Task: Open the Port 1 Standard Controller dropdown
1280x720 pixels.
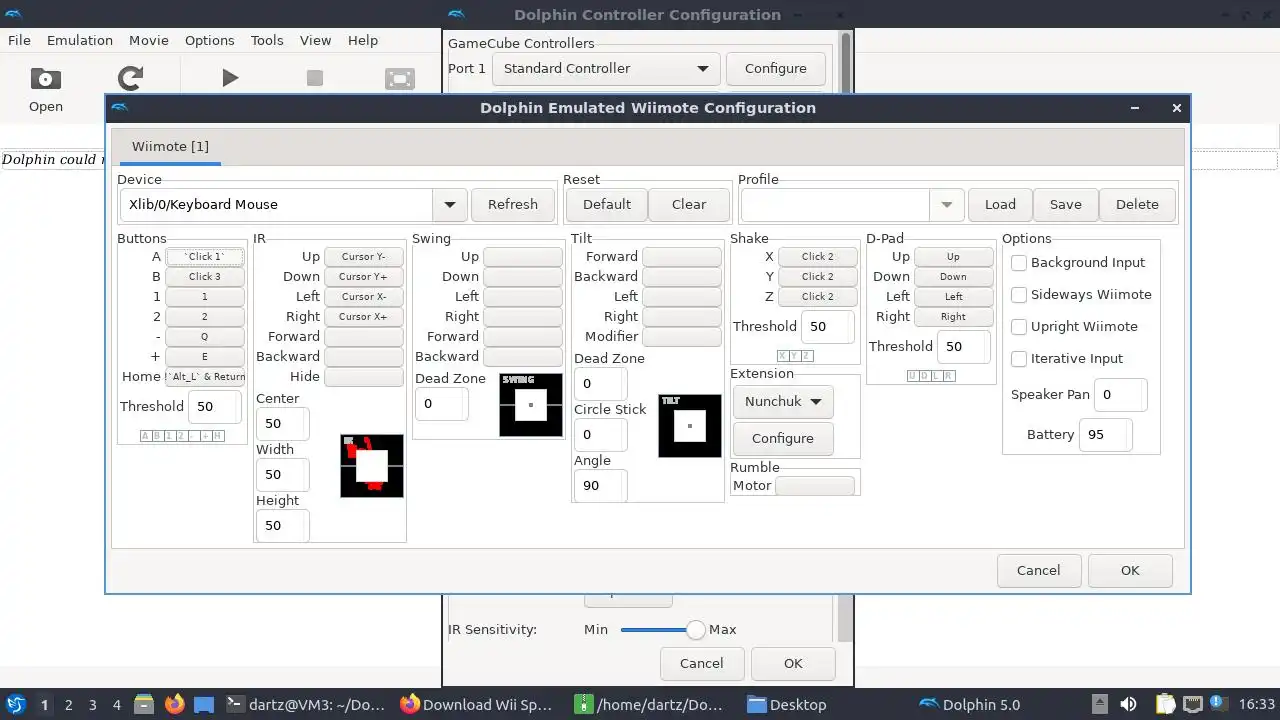Action: click(x=606, y=68)
